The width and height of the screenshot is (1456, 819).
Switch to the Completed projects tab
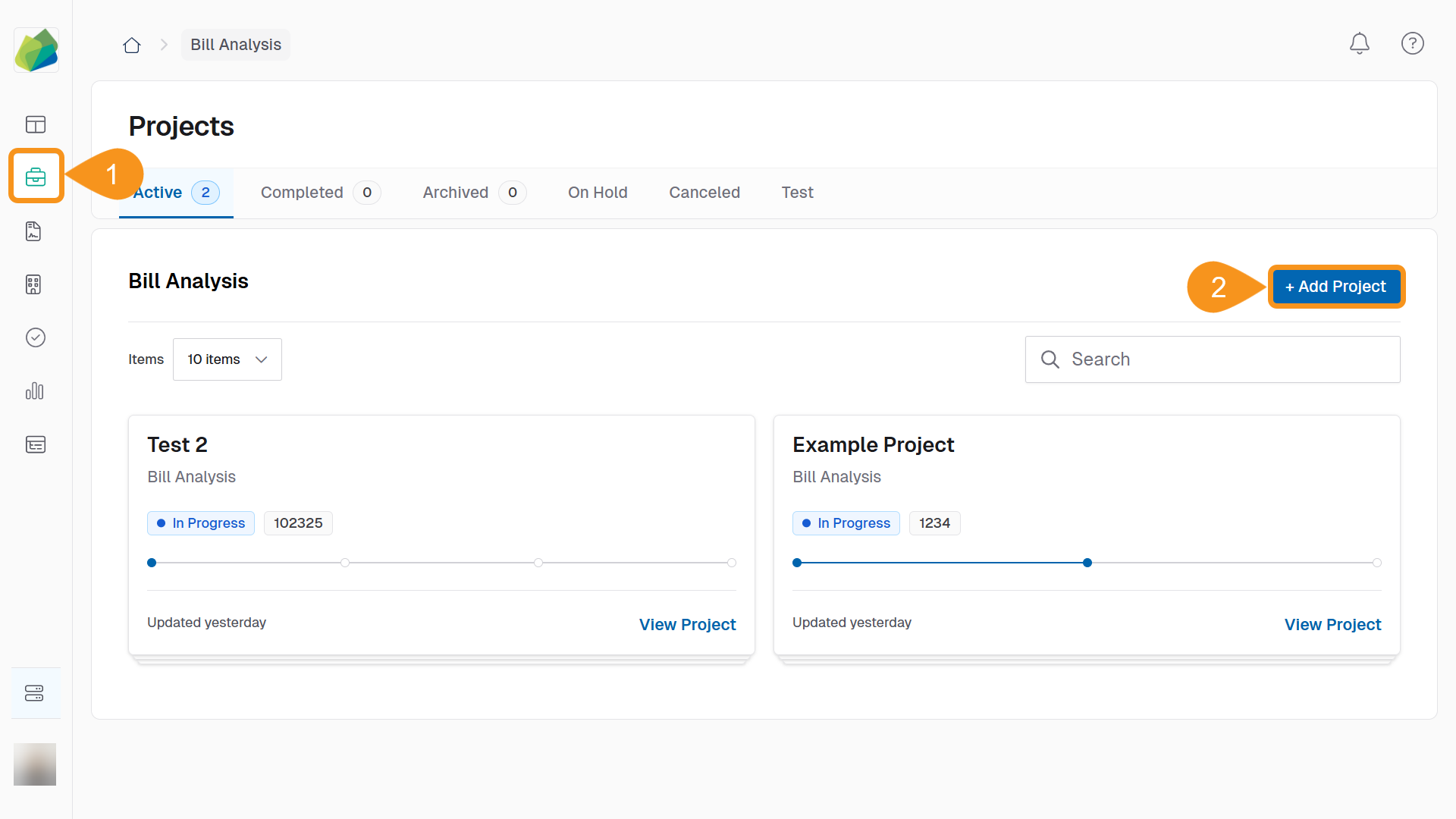(302, 192)
